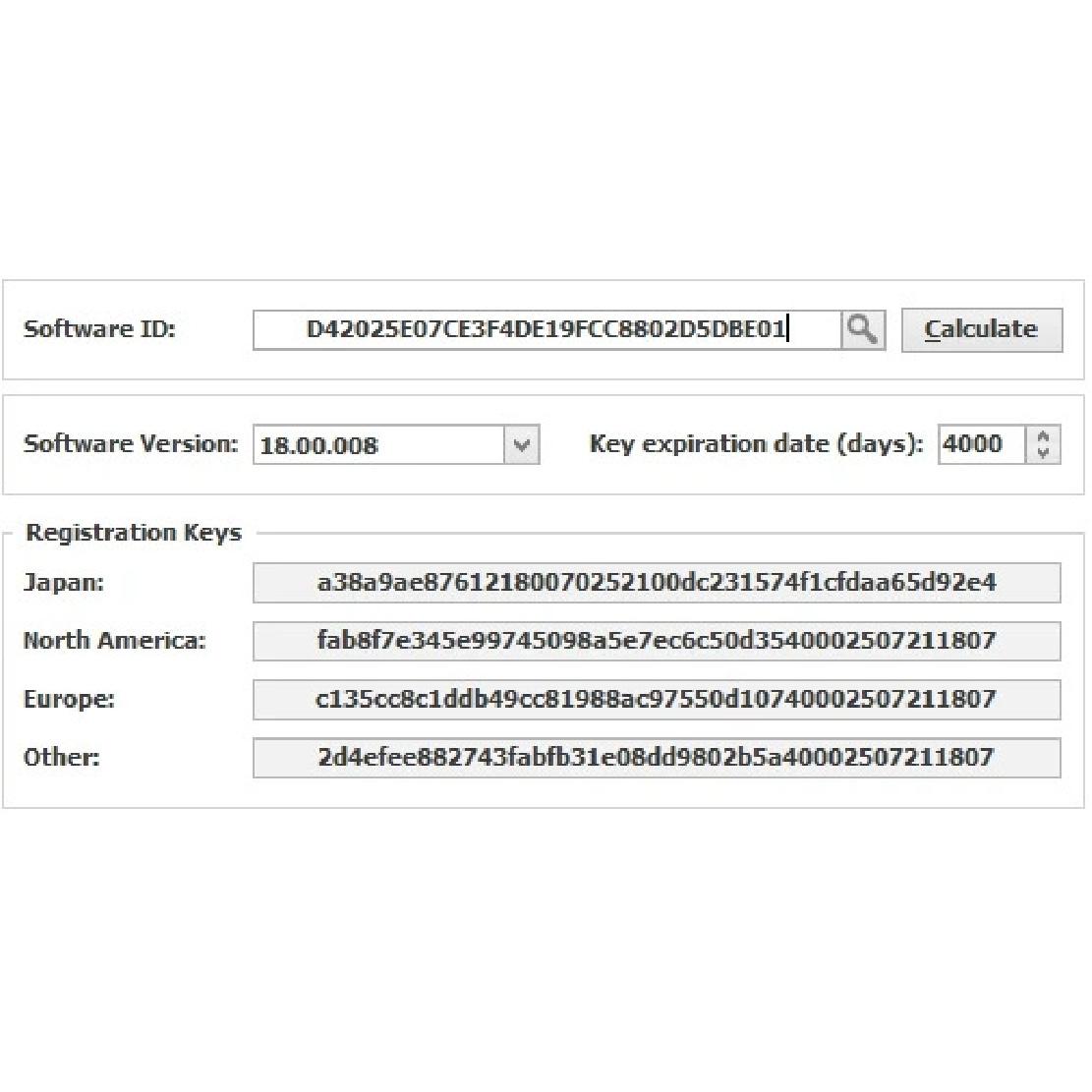The height and width of the screenshot is (1092, 1092).
Task: Open the Software Version dropdown arrow
Action: [x=522, y=445]
